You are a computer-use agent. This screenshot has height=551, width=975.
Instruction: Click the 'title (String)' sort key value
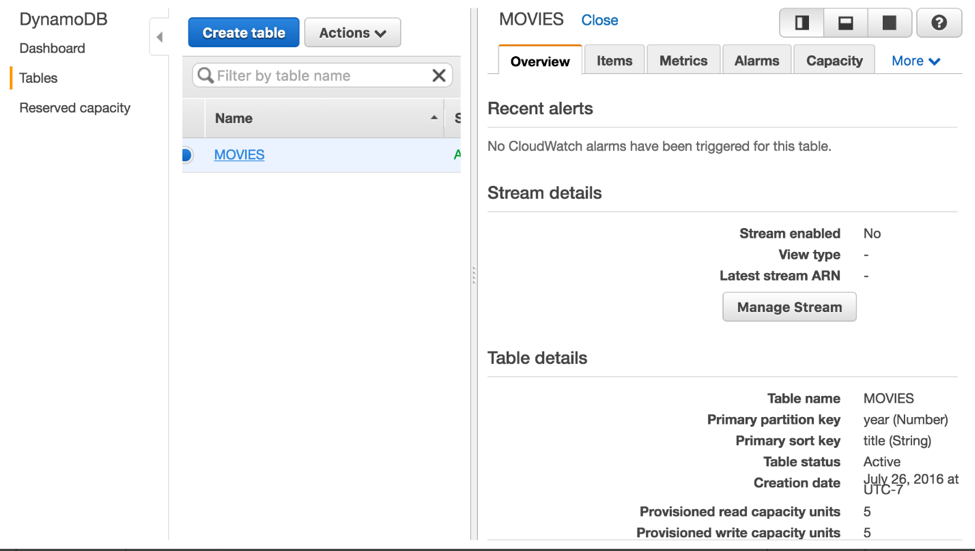897,441
